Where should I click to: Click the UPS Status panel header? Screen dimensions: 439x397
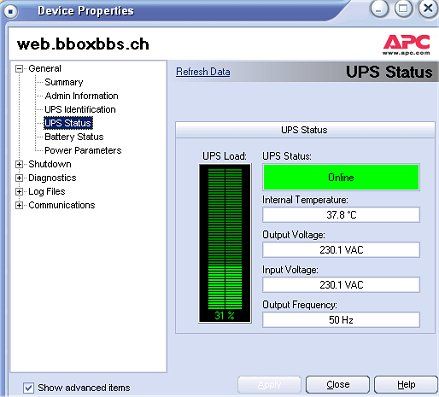tap(305, 130)
